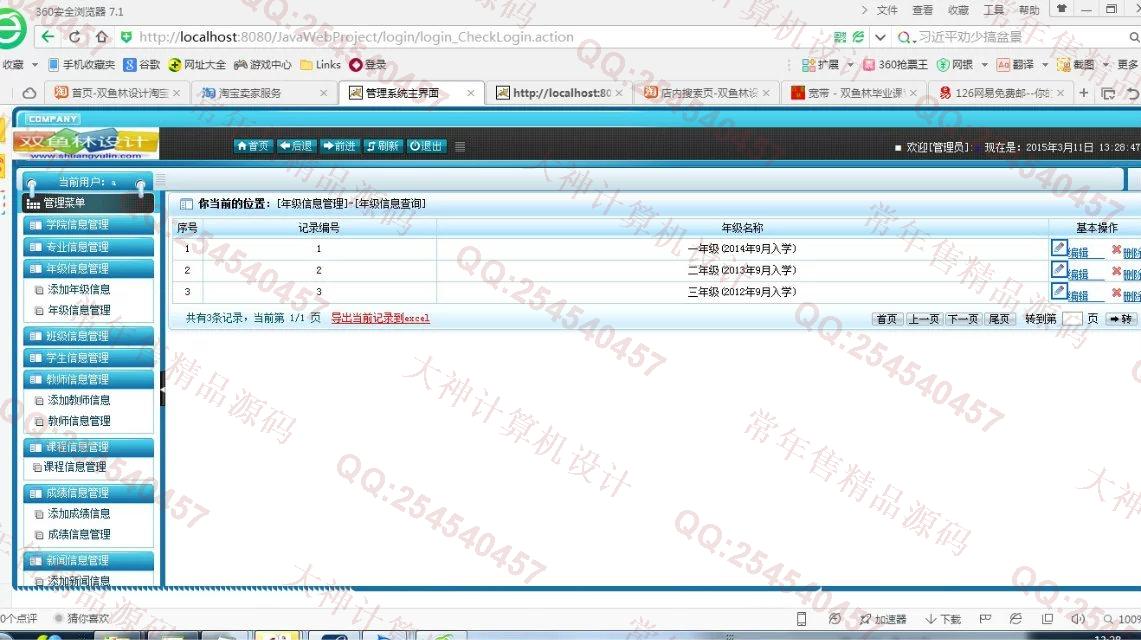The height and width of the screenshot is (640, 1141).
Task: Open 添加年级信息 in sidebar
Action: tap(79, 289)
